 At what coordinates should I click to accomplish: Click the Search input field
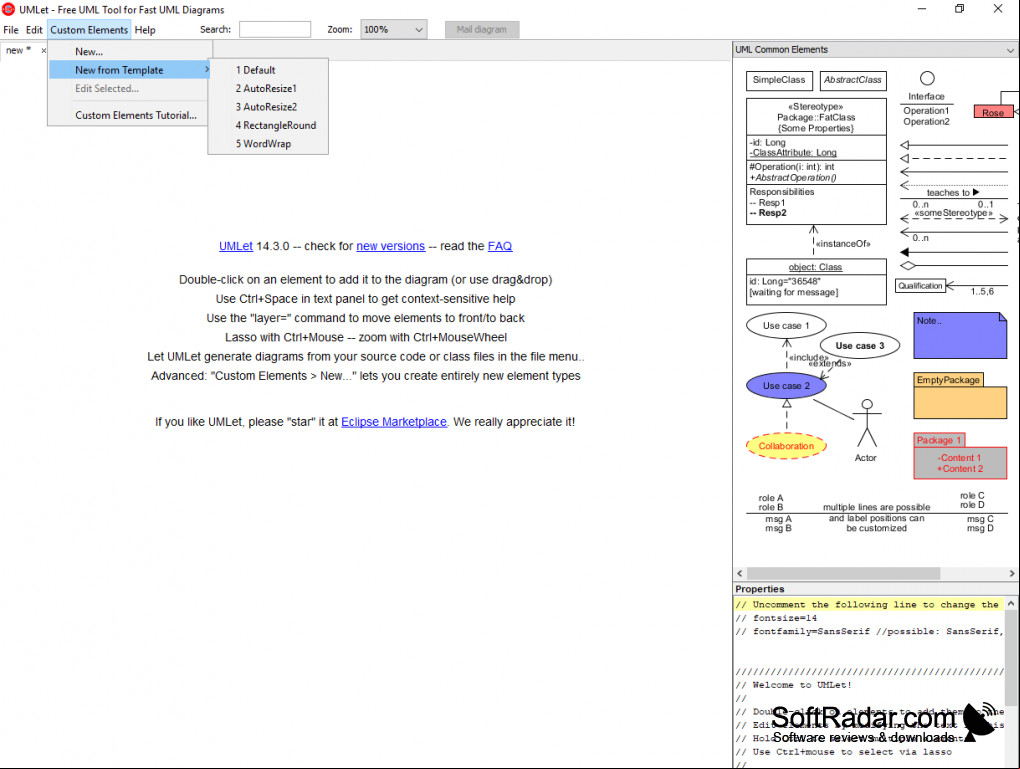click(275, 29)
